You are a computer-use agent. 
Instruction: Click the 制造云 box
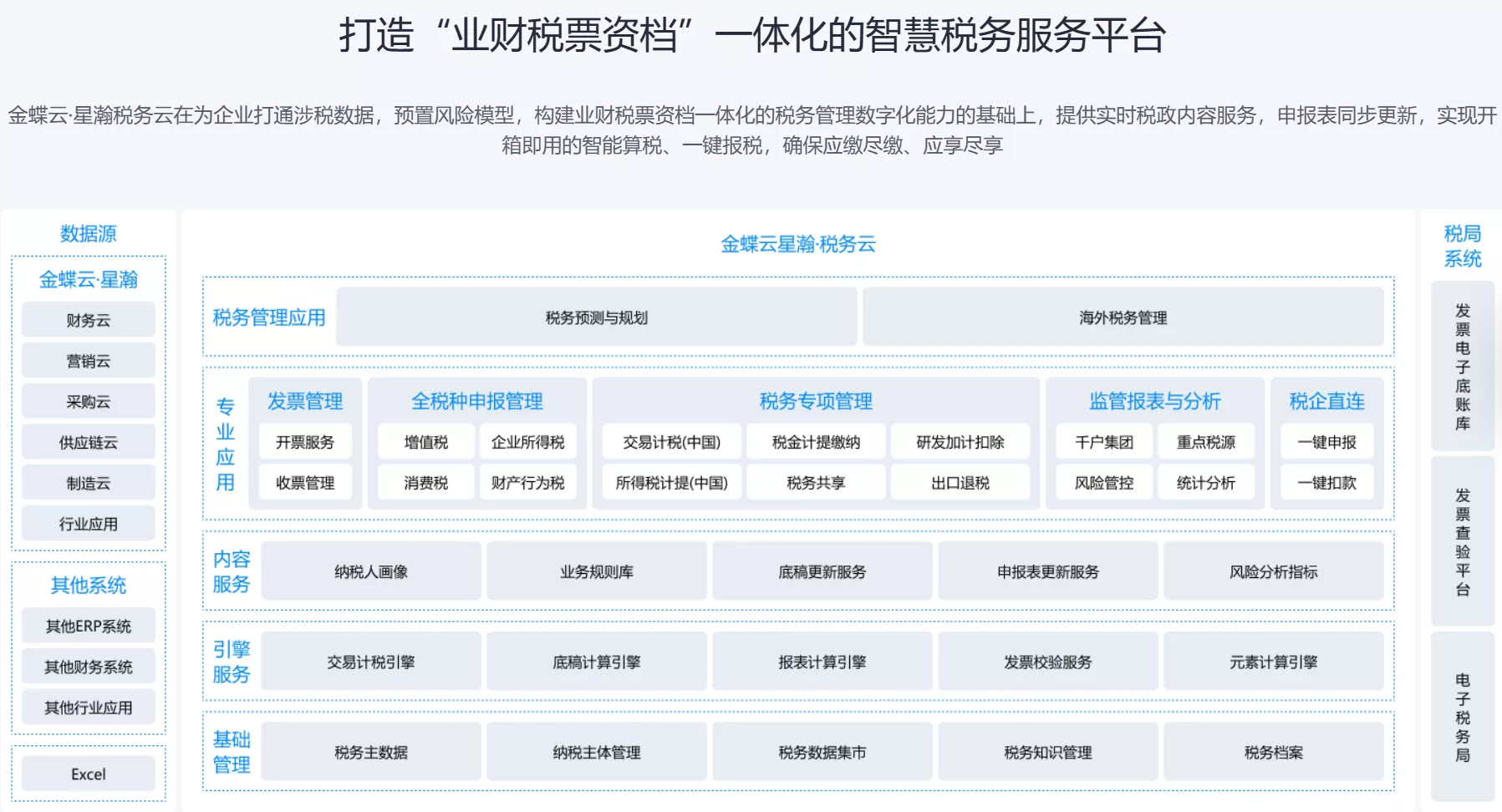pyautogui.click(x=89, y=484)
